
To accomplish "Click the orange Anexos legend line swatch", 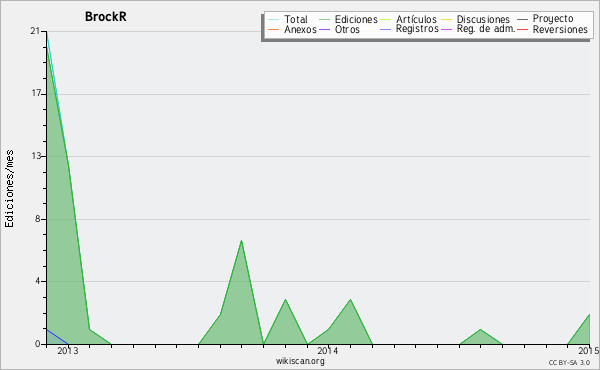I will click(274, 29).
